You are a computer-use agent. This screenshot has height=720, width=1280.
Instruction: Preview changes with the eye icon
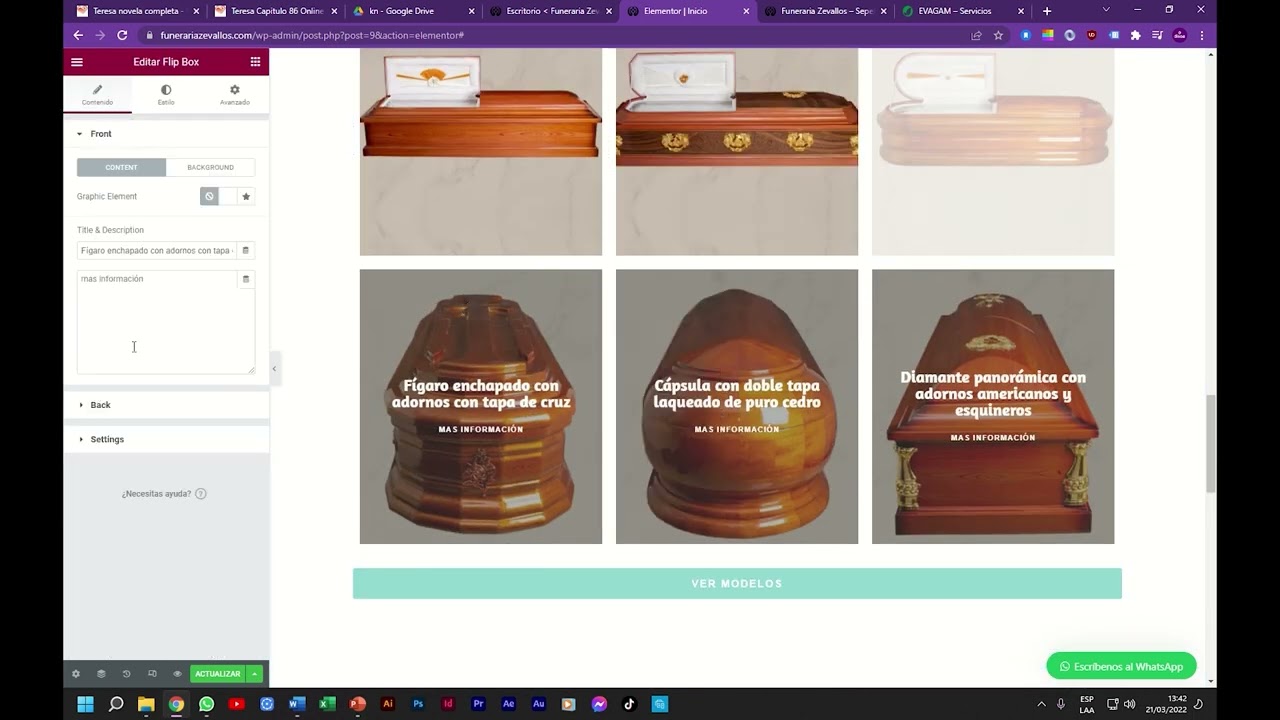pyautogui.click(x=177, y=674)
